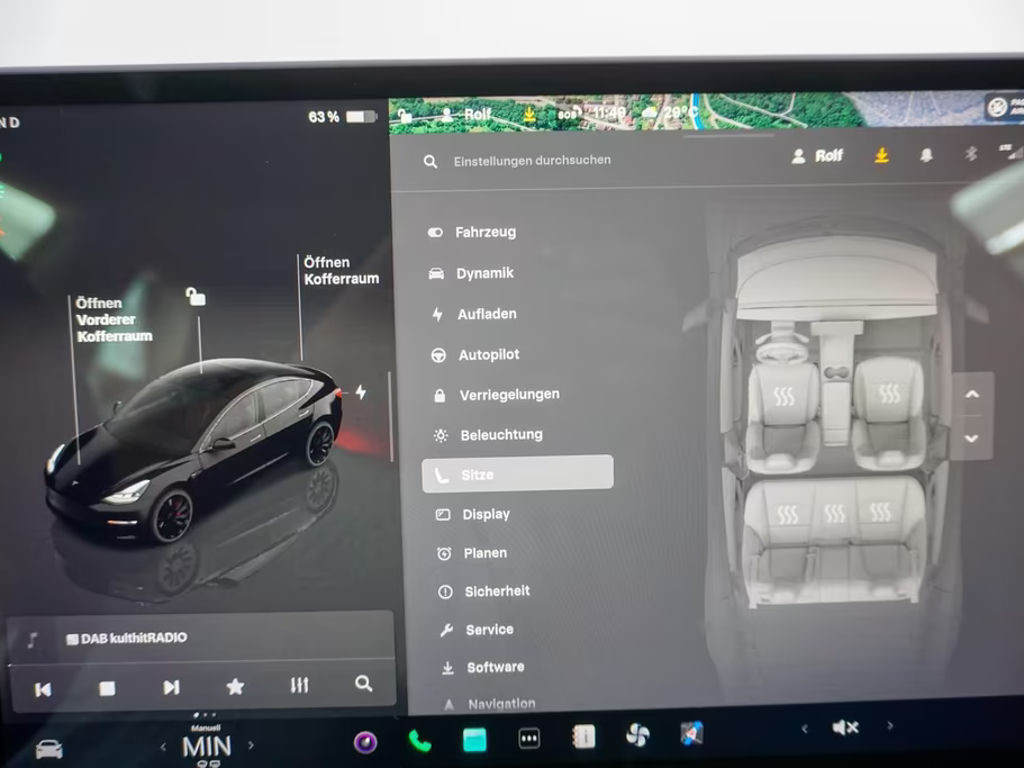Open climate controls via MIN temperature
Viewport: 1024px width, 768px height.
(x=206, y=746)
